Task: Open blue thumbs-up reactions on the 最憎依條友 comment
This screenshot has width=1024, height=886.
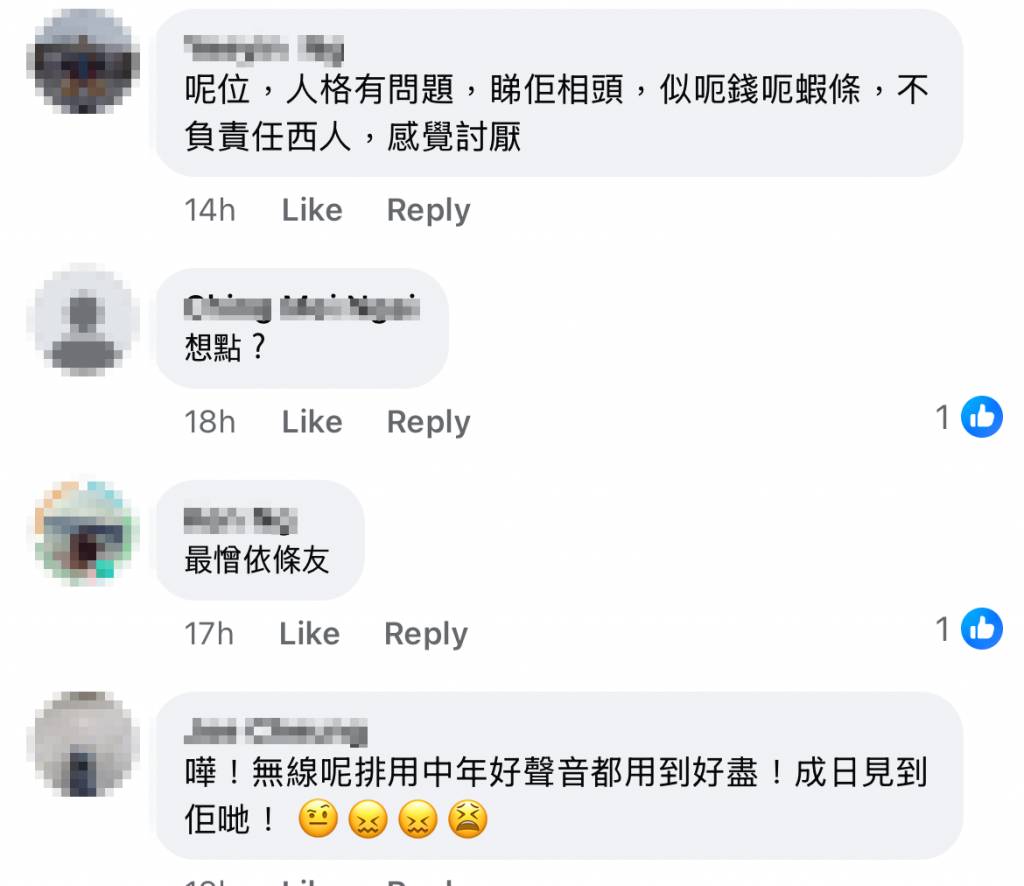Action: [981, 628]
